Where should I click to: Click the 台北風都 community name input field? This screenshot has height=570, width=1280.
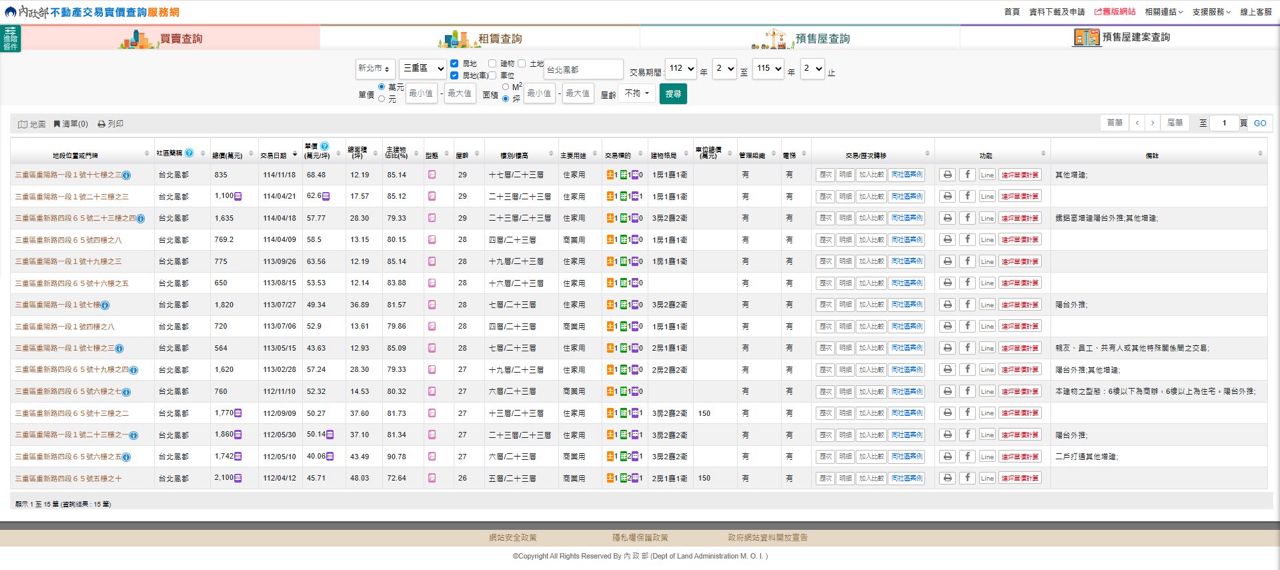click(x=583, y=70)
